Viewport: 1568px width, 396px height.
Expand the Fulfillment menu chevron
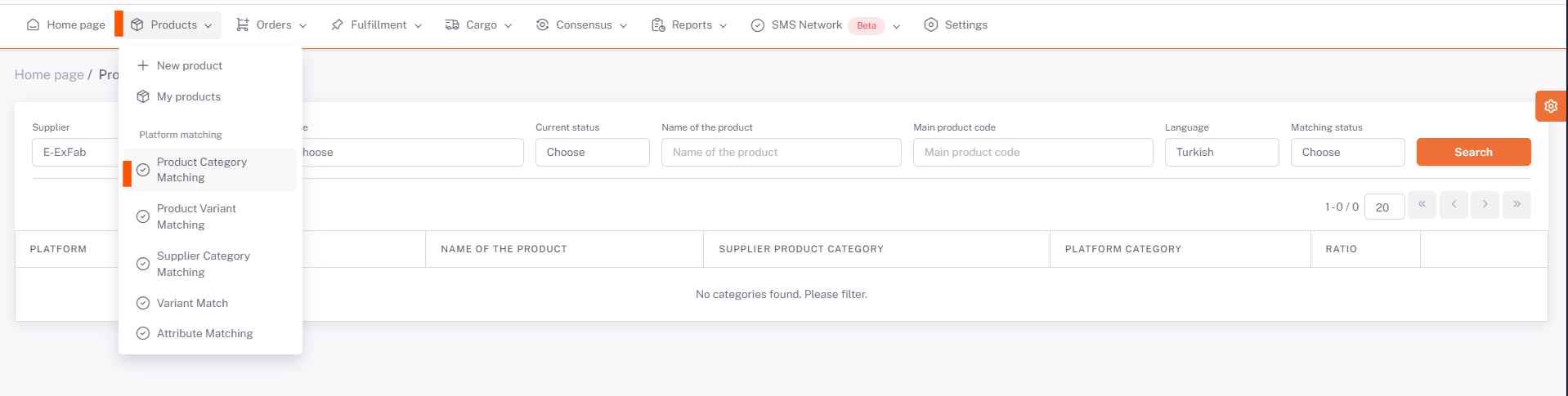point(419,26)
